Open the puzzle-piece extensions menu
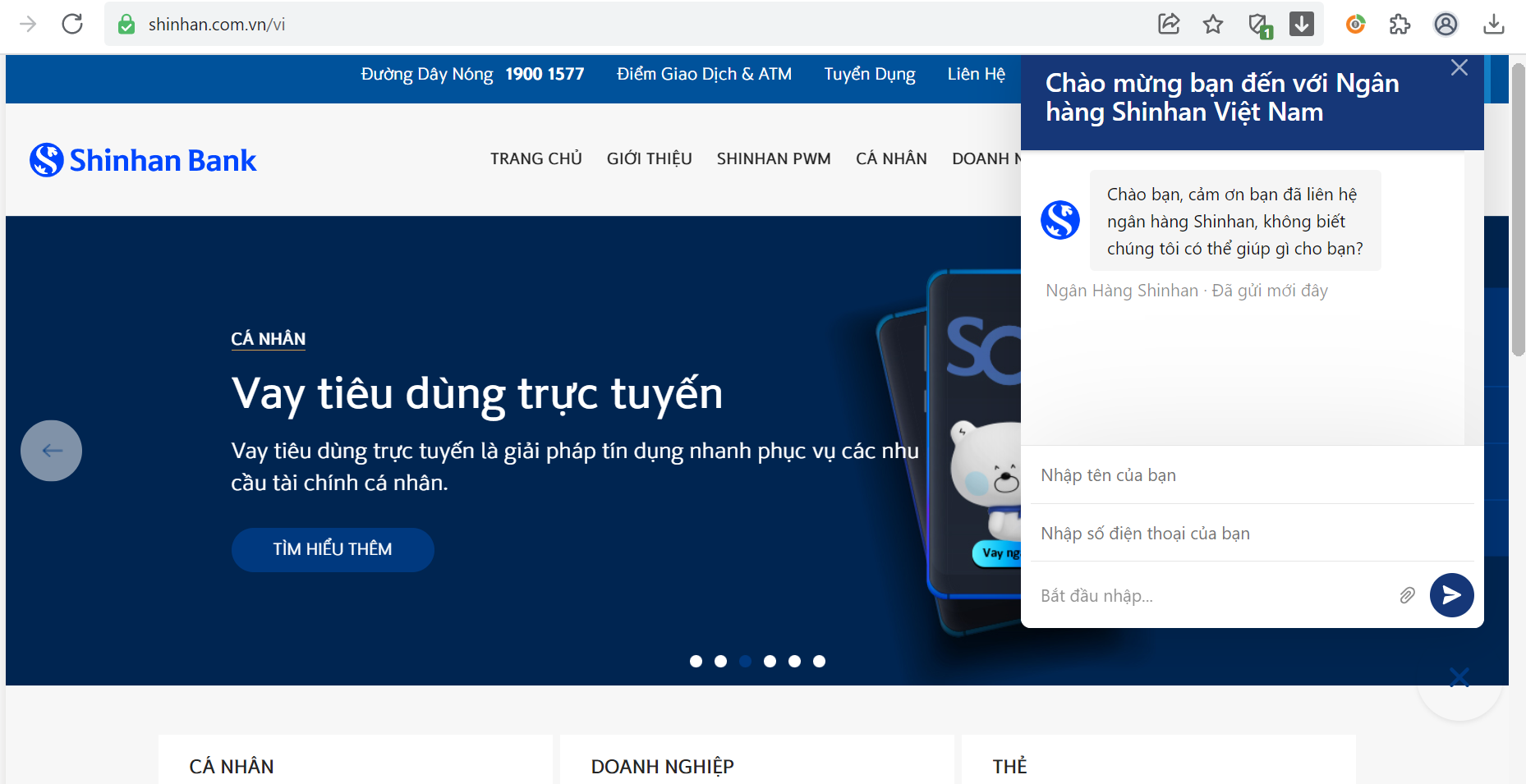The height and width of the screenshot is (784, 1526). tap(1400, 25)
